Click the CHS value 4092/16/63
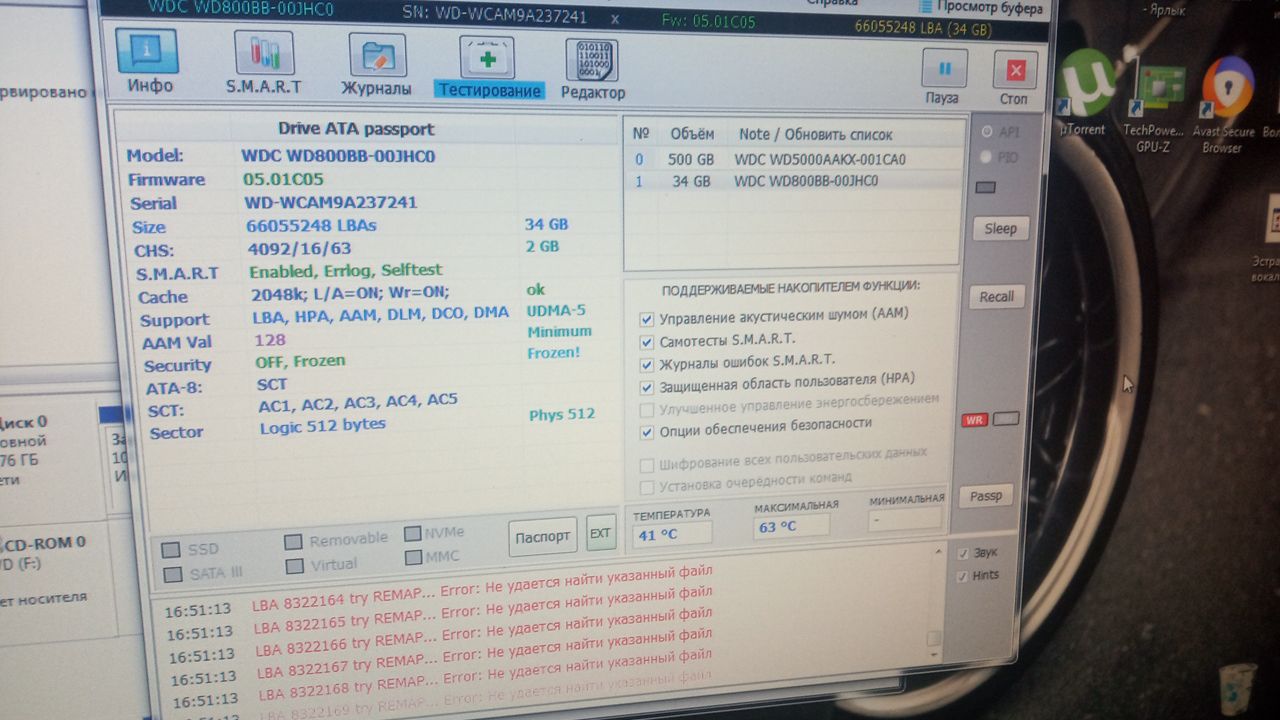Screen dimensions: 1280x720 click(299, 248)
